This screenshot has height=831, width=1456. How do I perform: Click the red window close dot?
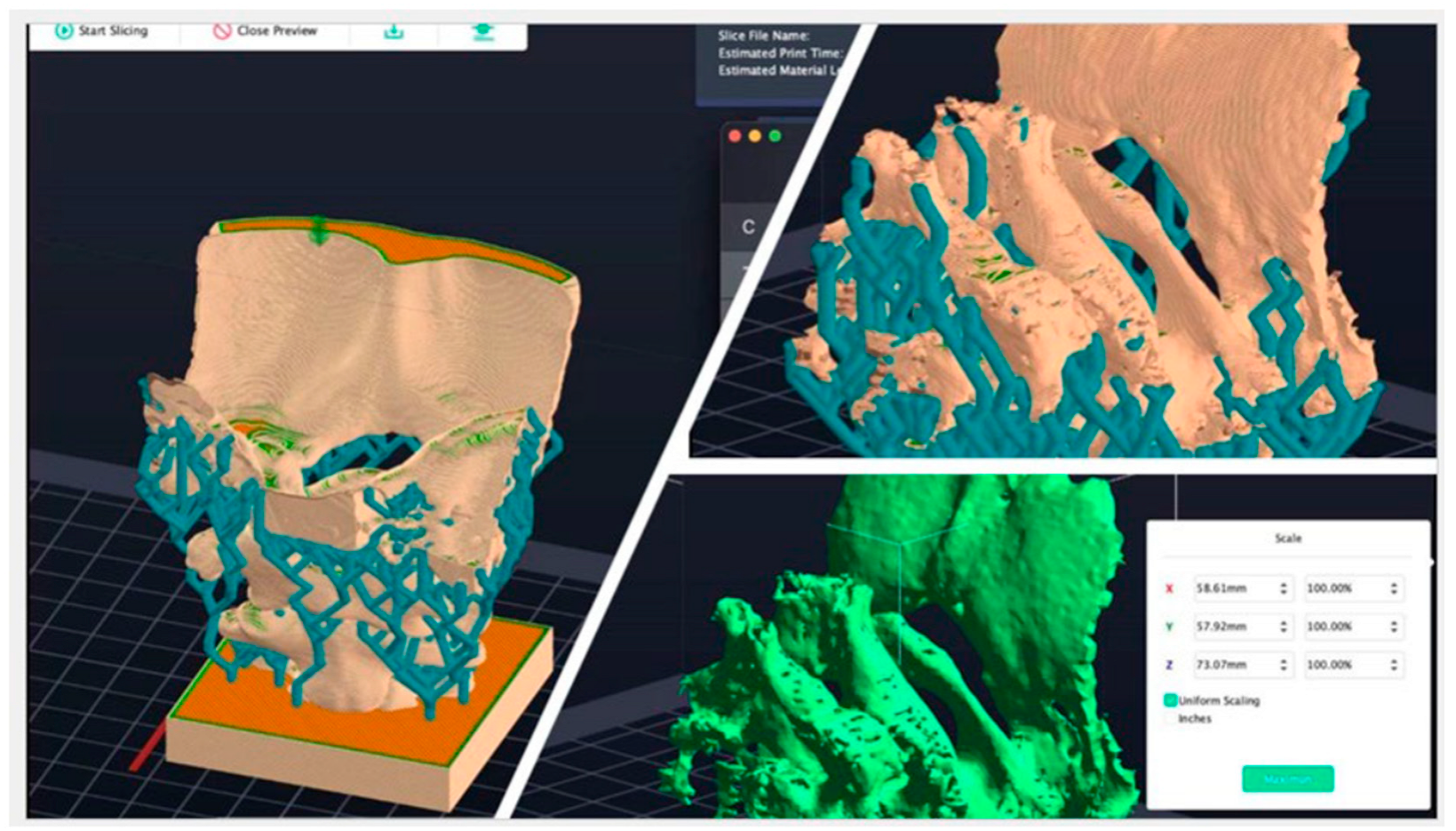pyautogui.click(x=735, y=136)
